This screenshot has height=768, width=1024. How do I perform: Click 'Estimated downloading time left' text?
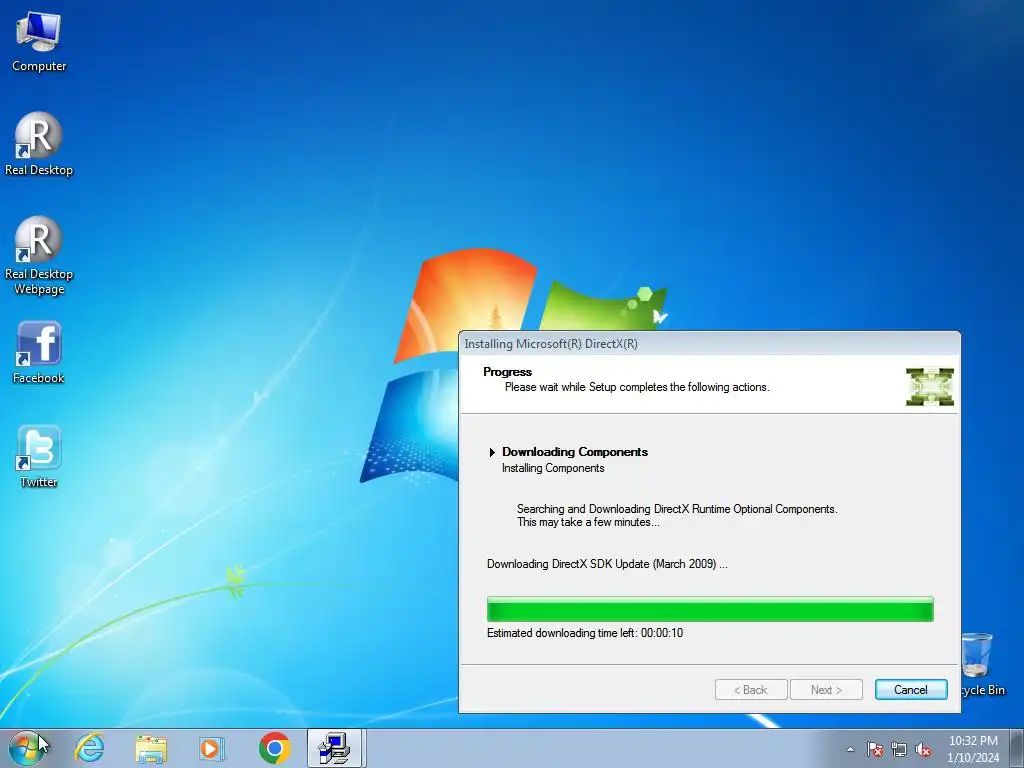pyautogui.click(x=585, y=633)
